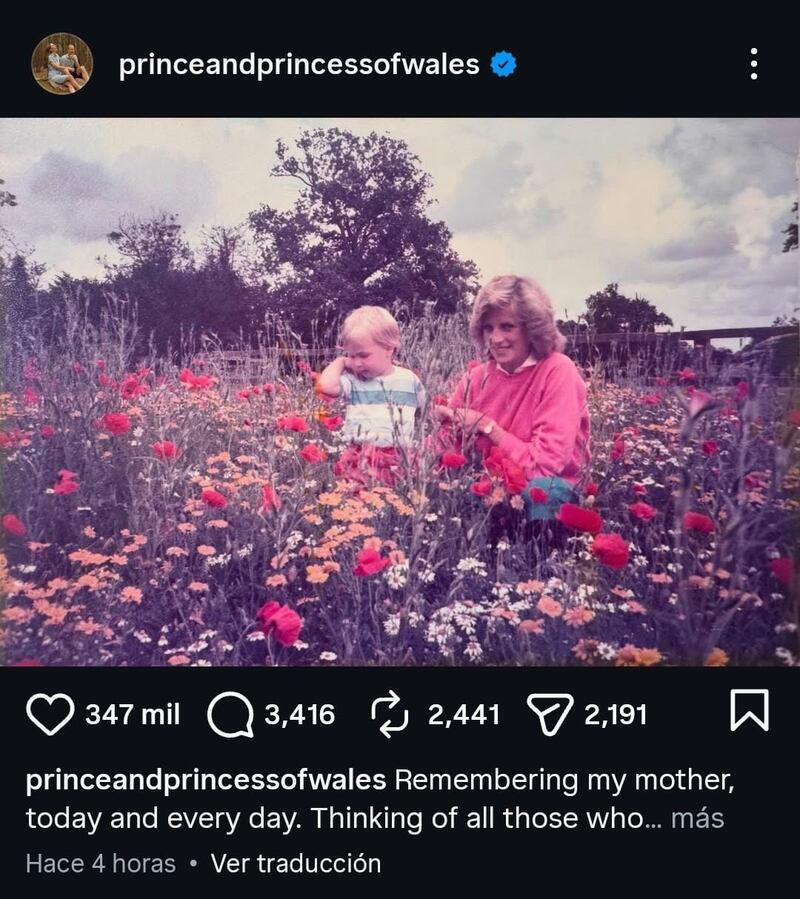Open the princeandprincessofwales profile picture
This screenshot has width=800, height=899.
[62, 64]
